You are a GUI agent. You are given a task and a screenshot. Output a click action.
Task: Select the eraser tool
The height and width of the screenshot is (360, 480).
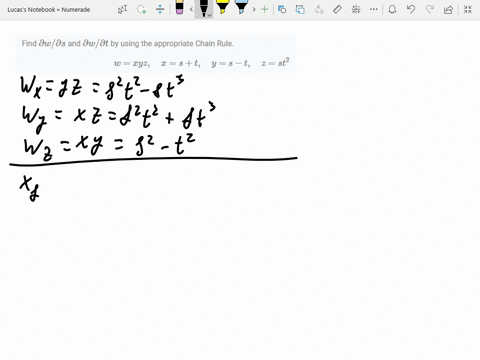[x=179, y=8]
